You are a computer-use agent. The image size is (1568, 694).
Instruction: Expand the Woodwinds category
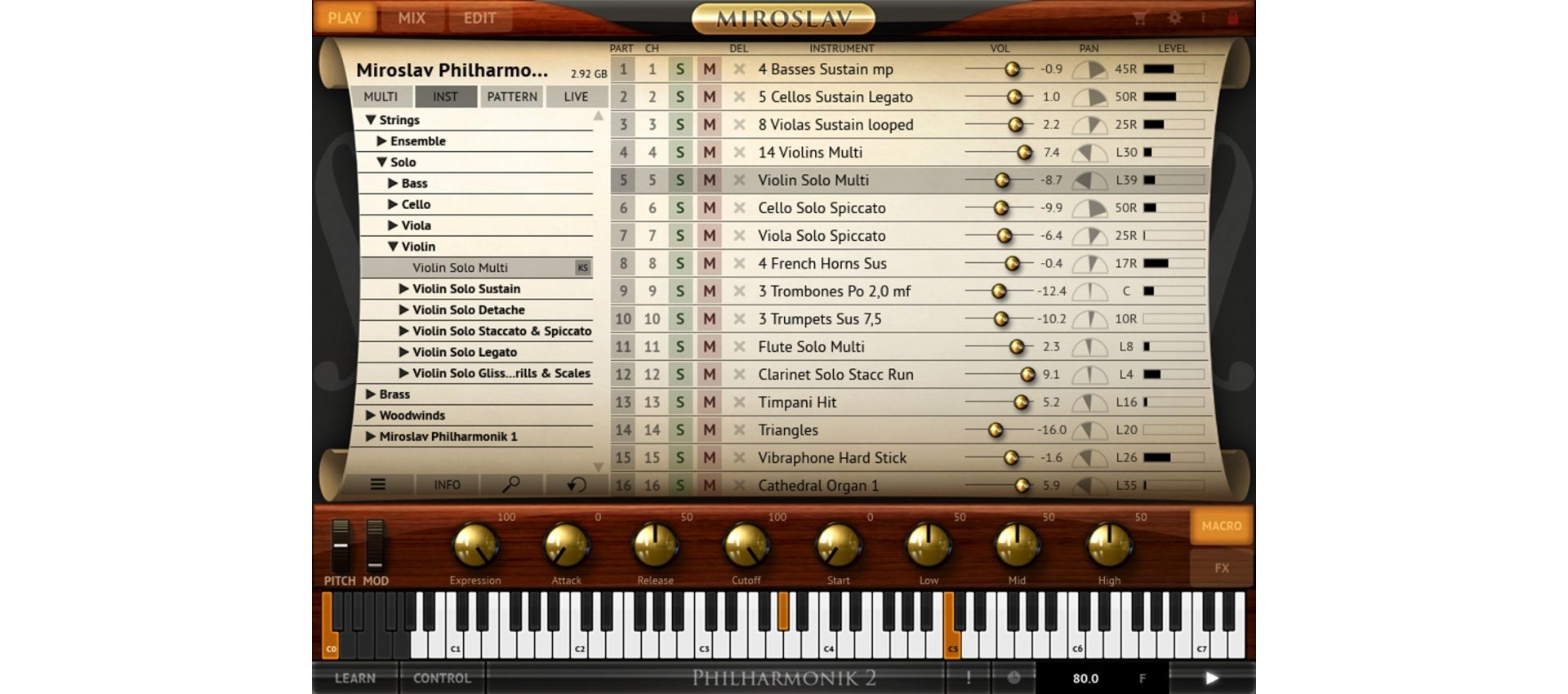(x=371, y=416)
